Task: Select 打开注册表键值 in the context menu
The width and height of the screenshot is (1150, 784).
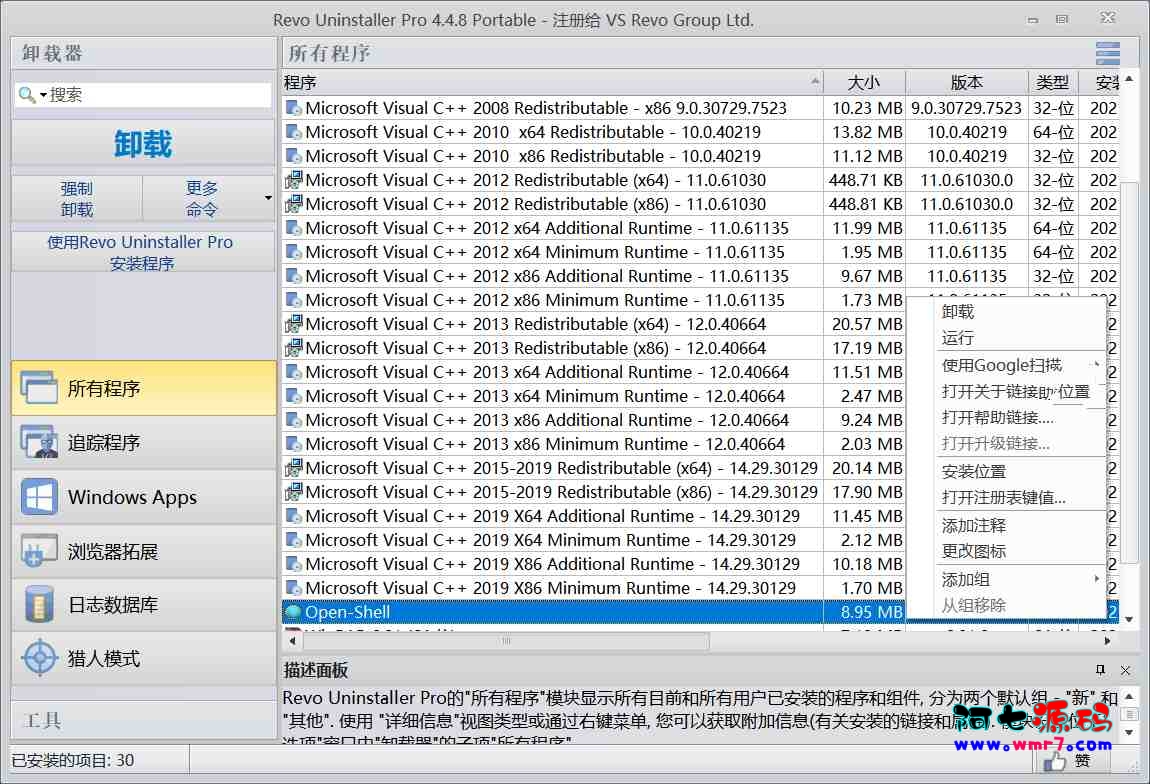Action: pos(1003,497)
